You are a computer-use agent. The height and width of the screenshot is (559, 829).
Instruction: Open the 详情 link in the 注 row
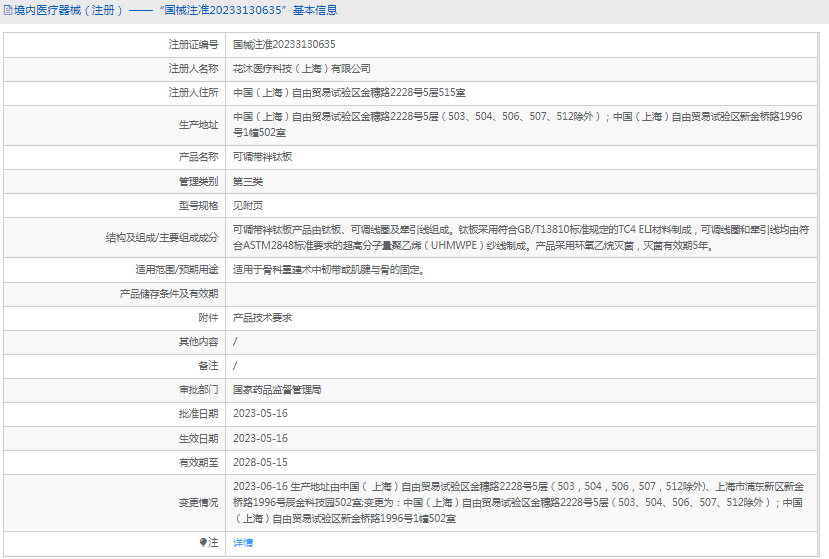tap(243, 543)
